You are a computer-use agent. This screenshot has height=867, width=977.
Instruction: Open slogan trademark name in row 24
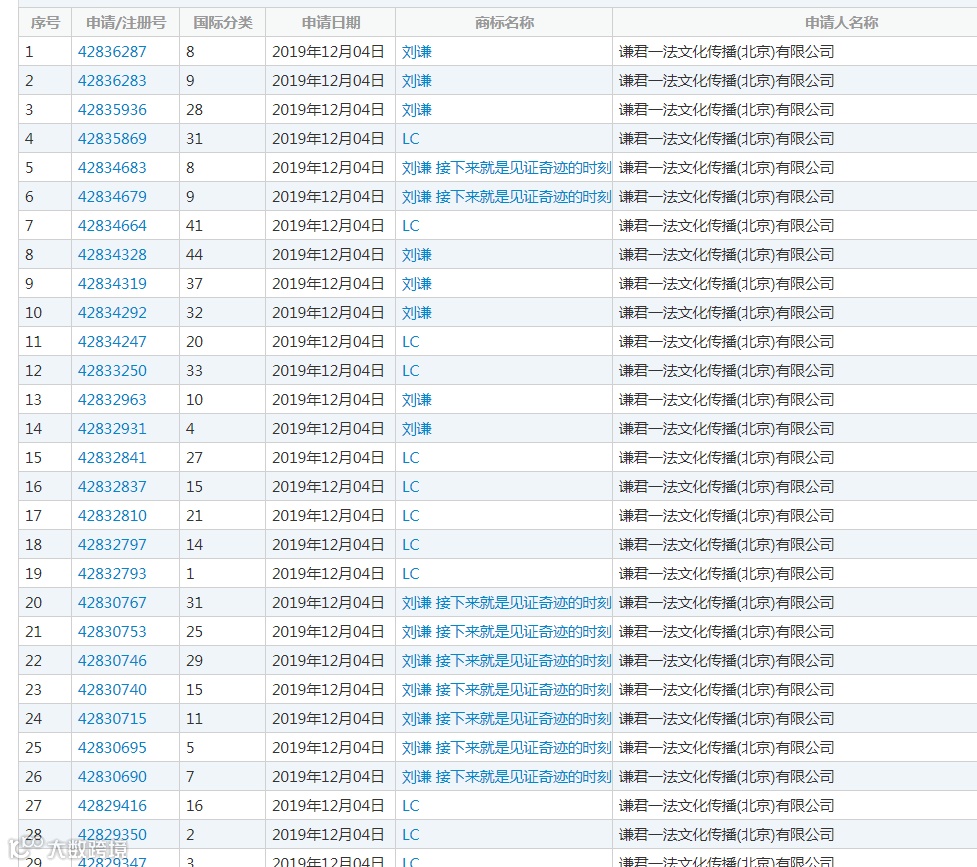click(x=507, y=719)
